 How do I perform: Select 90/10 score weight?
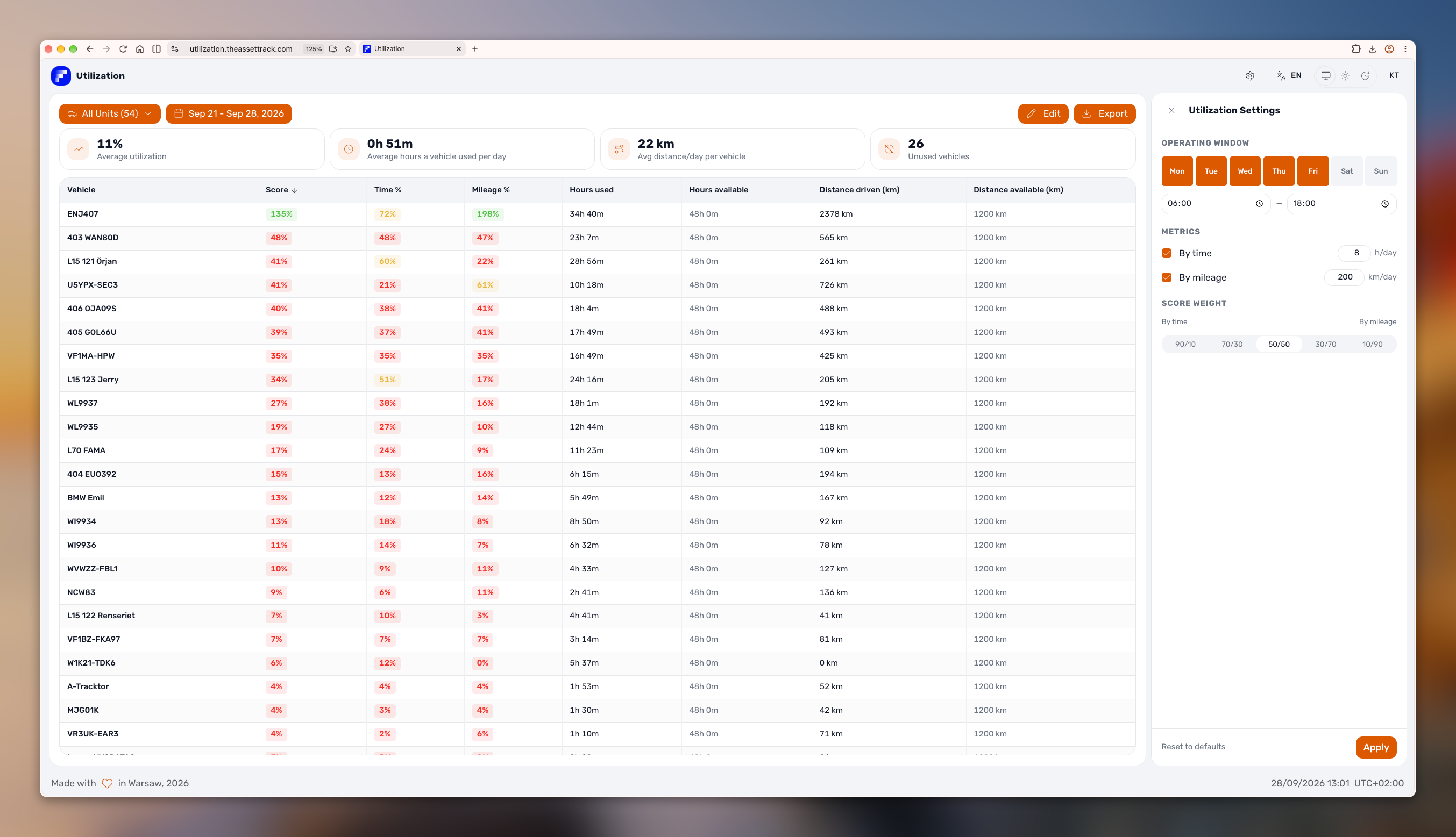point(1185,345)
